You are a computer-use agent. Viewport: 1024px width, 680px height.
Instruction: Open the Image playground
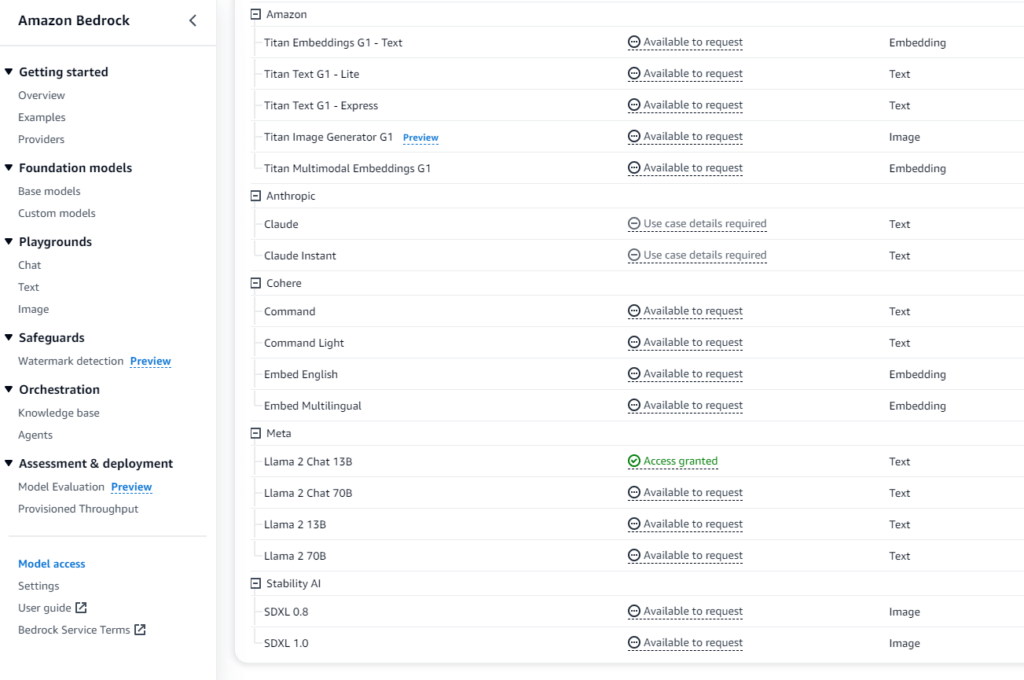[33, 310]
